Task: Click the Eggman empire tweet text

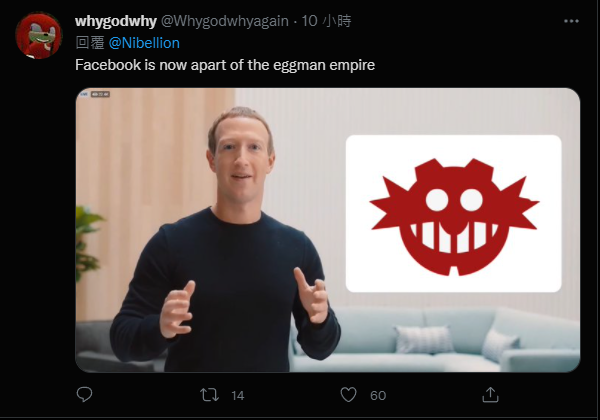Action: click(x=213, y=64)
